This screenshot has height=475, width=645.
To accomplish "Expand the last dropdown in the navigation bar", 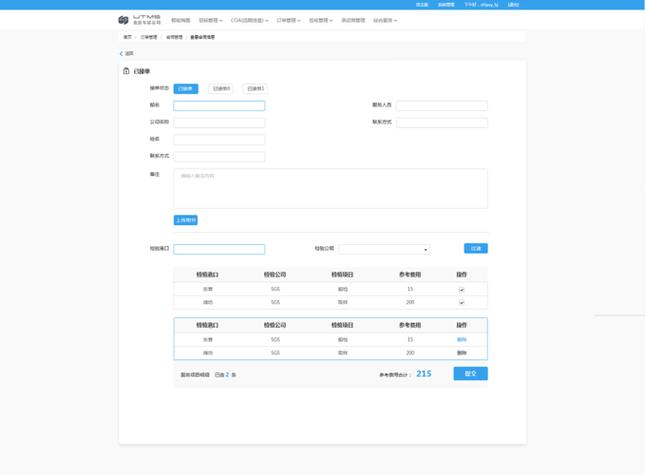I will click(x=385, y=20).
